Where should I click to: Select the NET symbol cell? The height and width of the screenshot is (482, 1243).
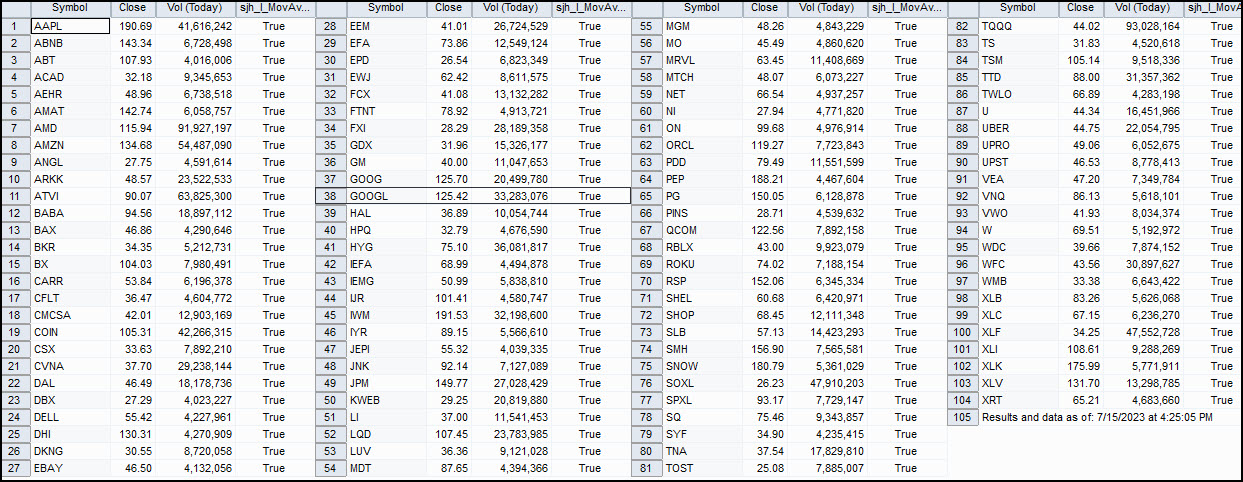(x=702, y=94)
